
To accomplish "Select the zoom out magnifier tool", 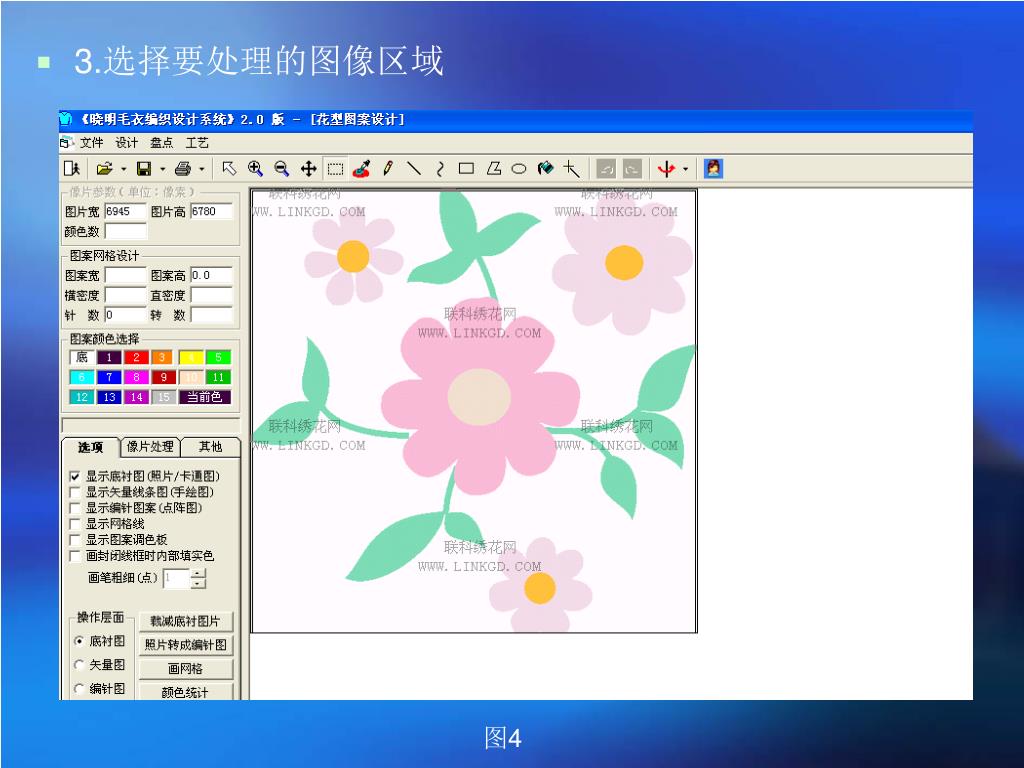I will (x=281, y=169).
